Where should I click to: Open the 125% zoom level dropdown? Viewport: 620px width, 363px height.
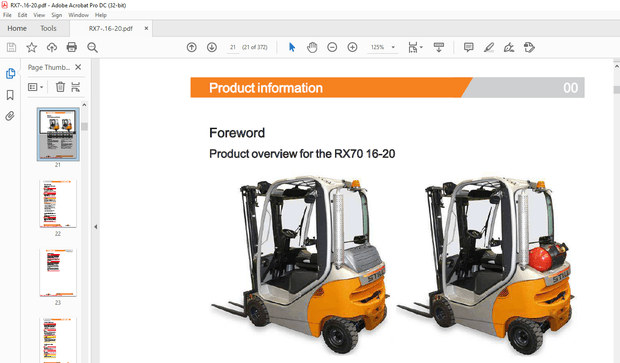click(x=383, y=47)
